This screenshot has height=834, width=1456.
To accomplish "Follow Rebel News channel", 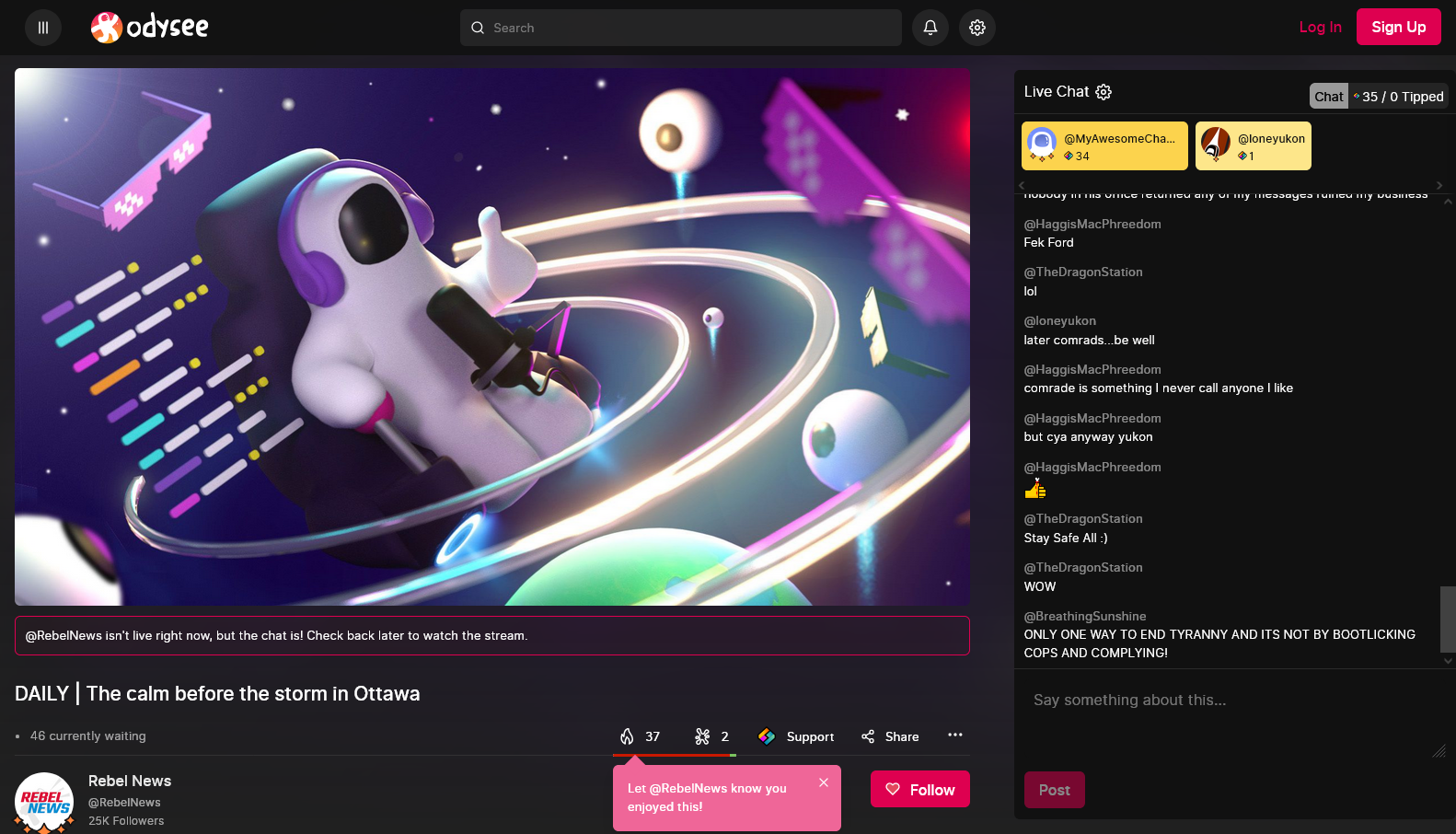I will (920, 789).
